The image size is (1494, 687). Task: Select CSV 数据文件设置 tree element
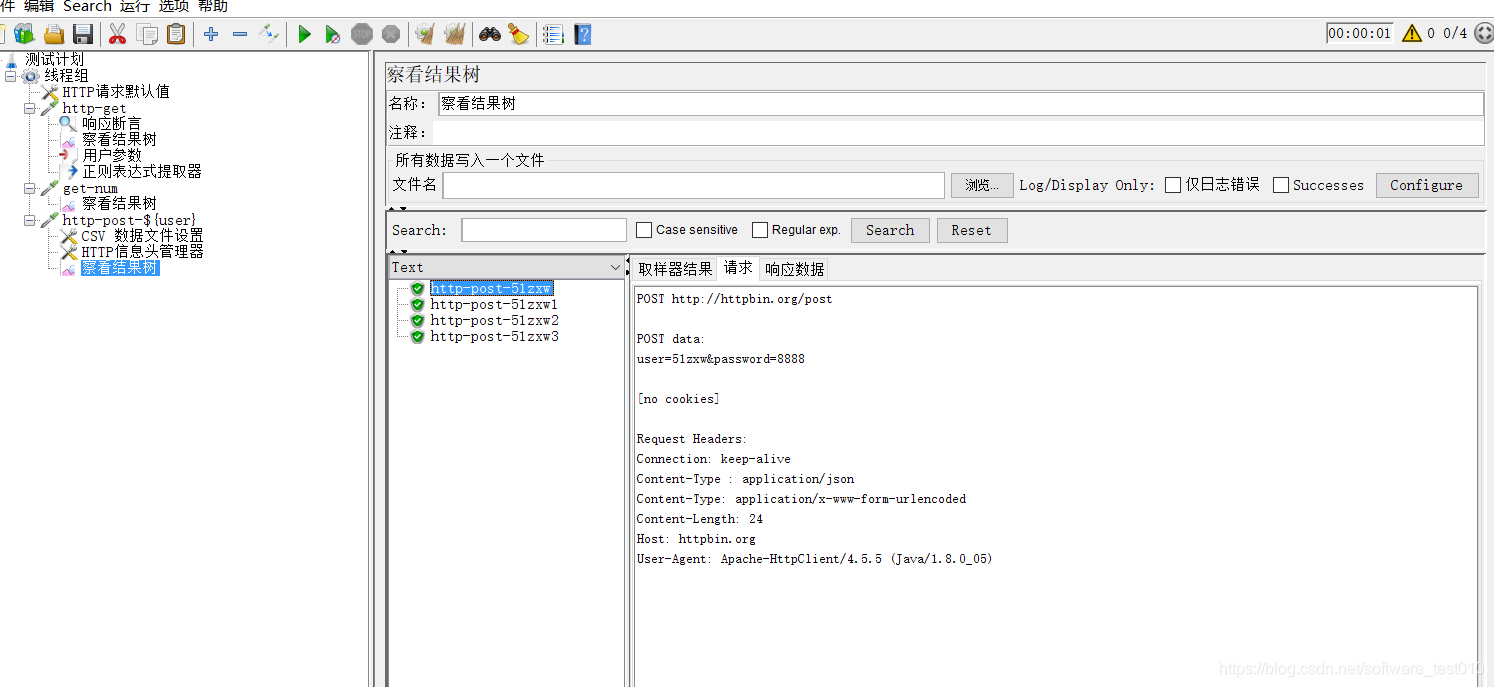tap(142, 236)
